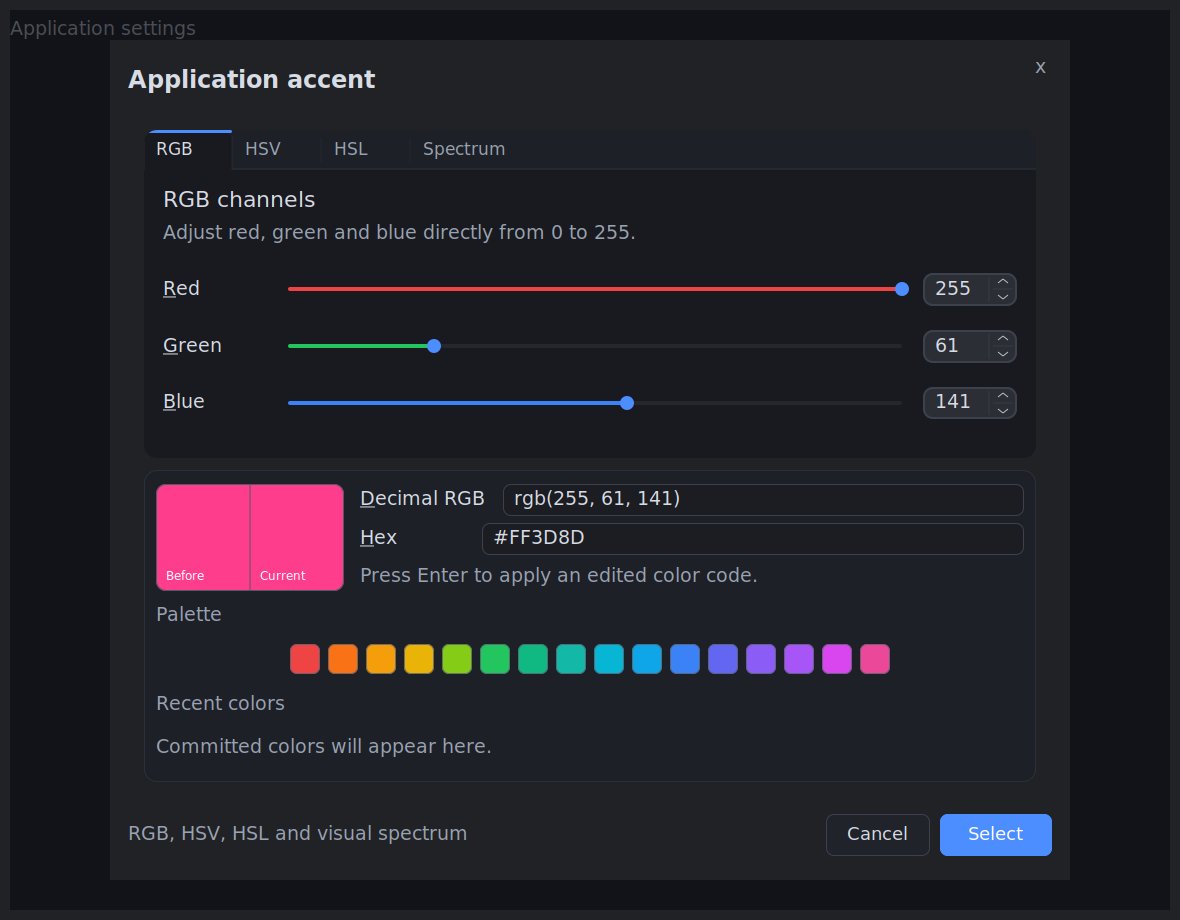Pick the amber palette swatch
This screenshot has height=920, width=1180.
click(x=381, y=659)
